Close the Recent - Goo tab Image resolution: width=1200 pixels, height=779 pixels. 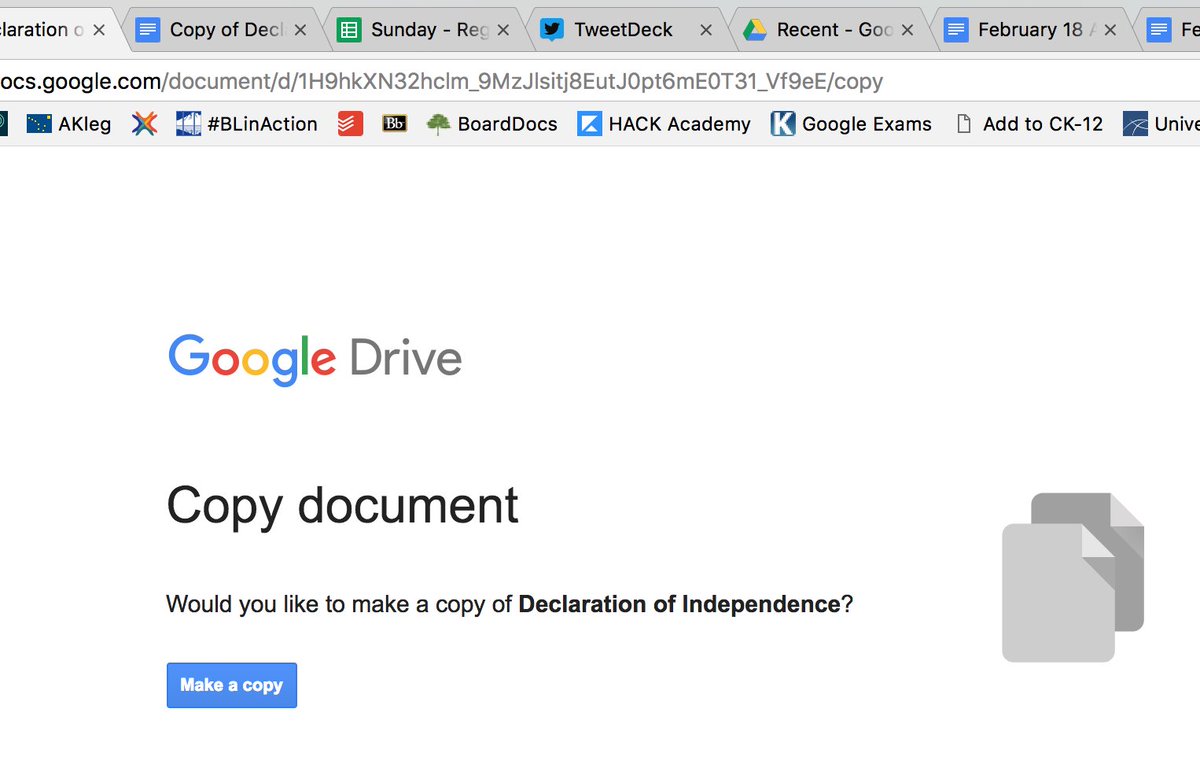(907, 30)
